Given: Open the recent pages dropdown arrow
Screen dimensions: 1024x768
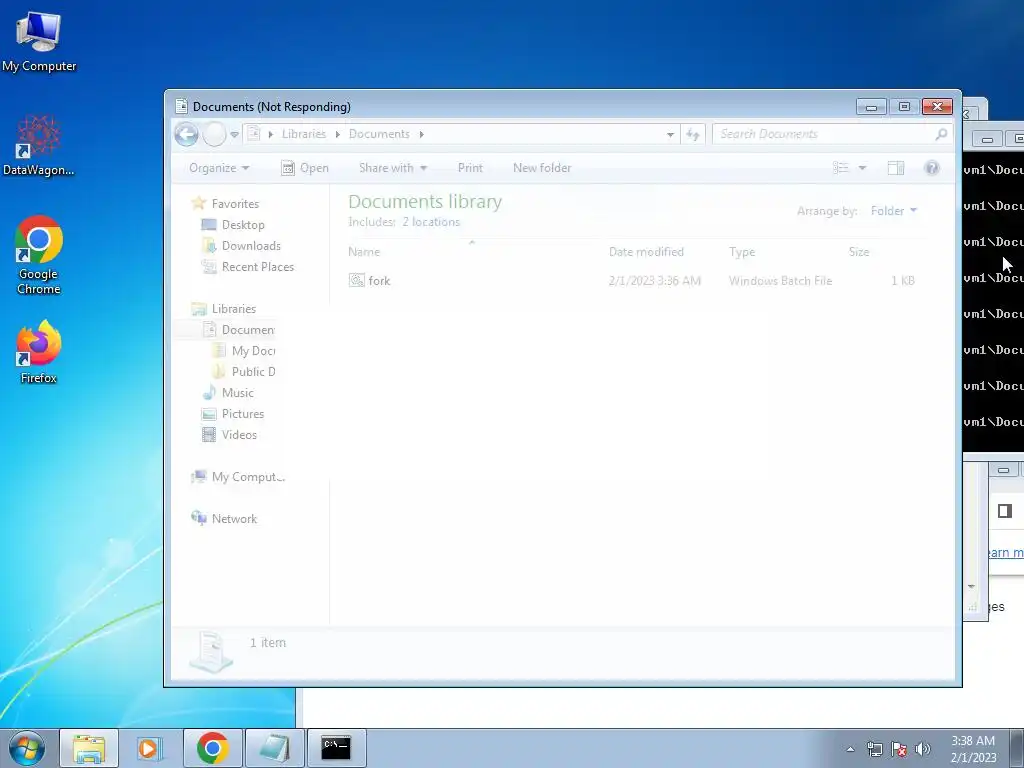Looking at the screenshot, I should [234, 135].
